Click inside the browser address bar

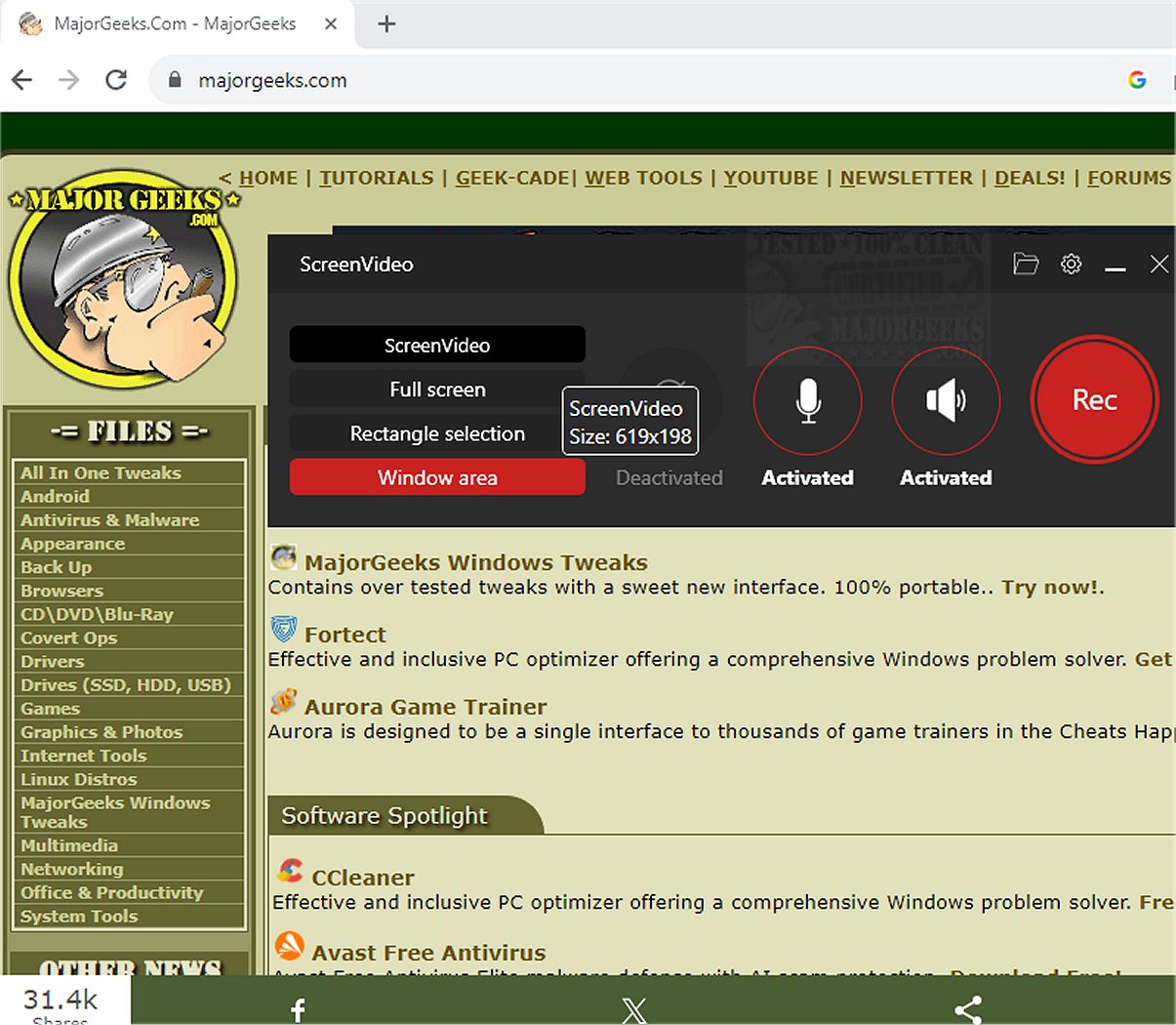coord(390,80)
